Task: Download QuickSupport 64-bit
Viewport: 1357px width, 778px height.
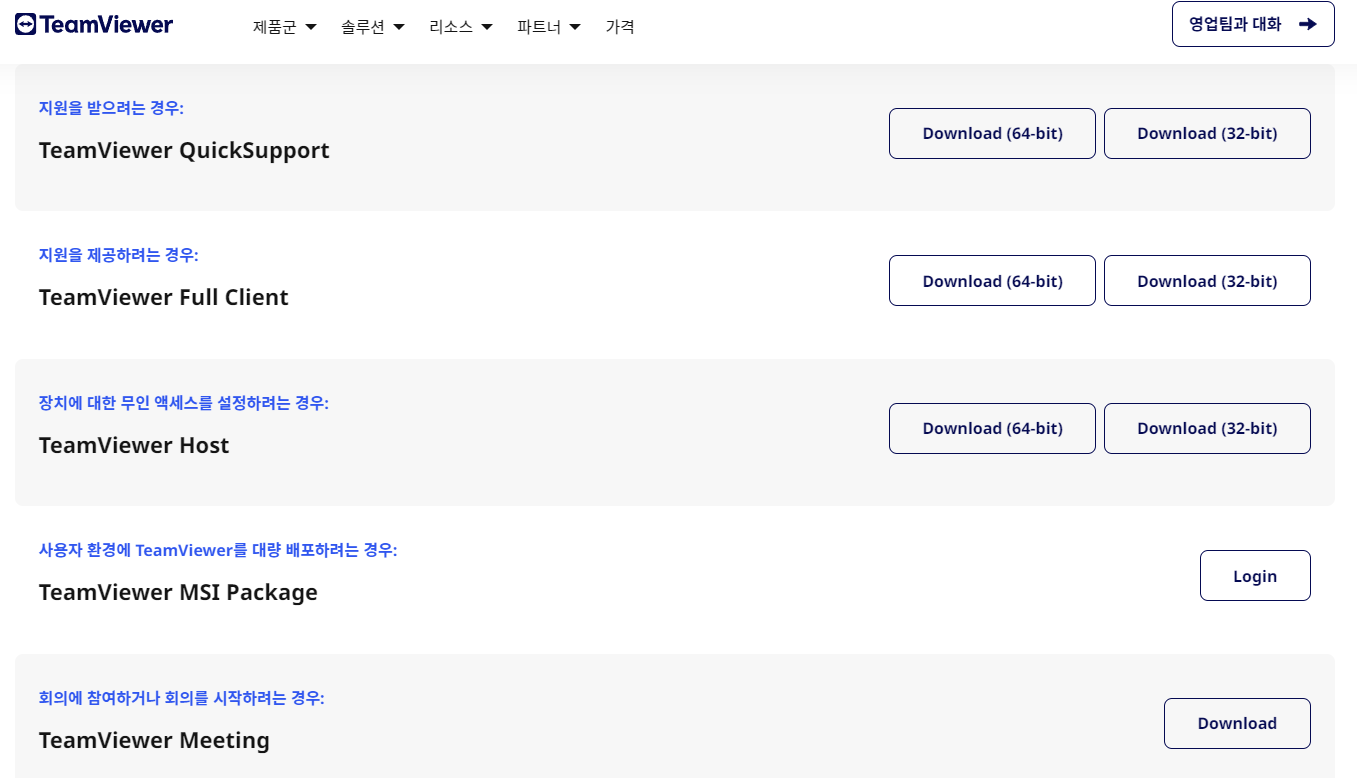Action: [x=992, y=133]
